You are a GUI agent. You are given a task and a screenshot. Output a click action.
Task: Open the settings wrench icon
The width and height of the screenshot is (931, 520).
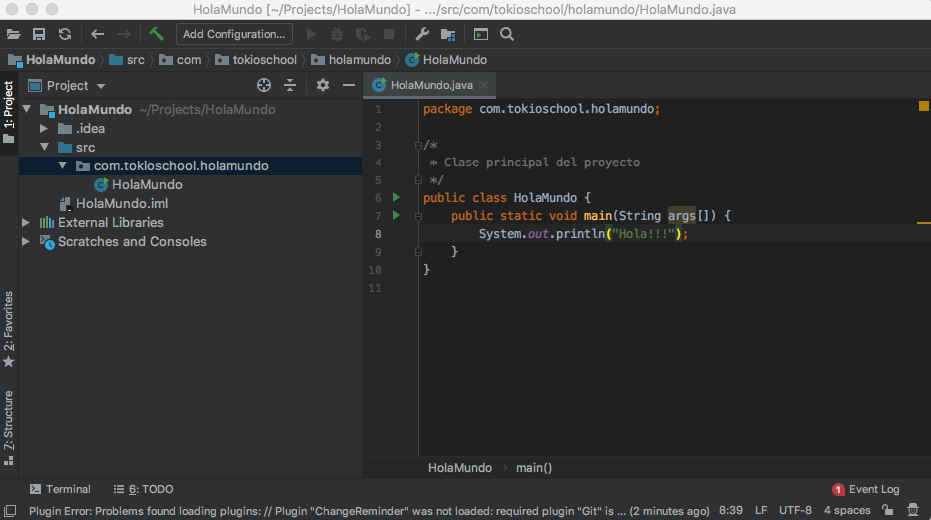(421, 34)
